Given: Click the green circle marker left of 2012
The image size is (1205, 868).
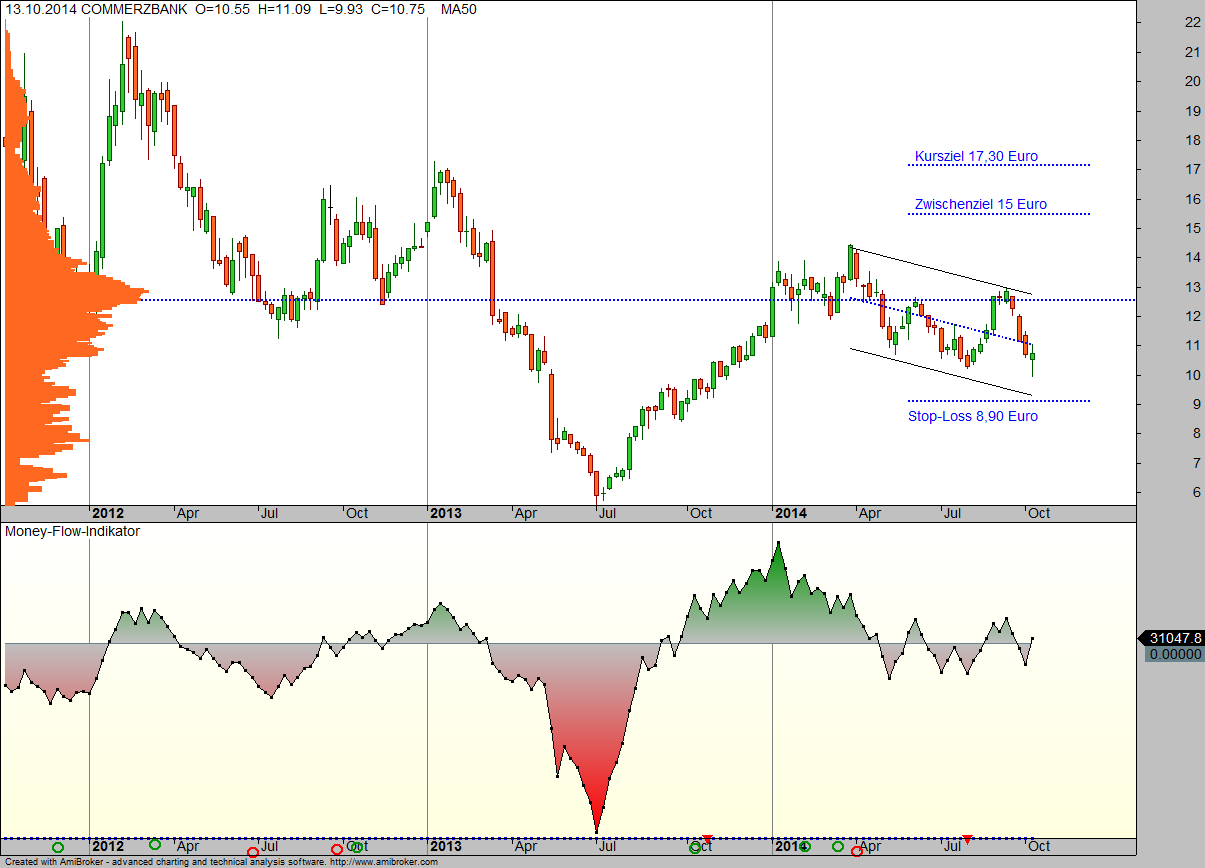Looking at the screenshot, I should click(x=58, y=847).
